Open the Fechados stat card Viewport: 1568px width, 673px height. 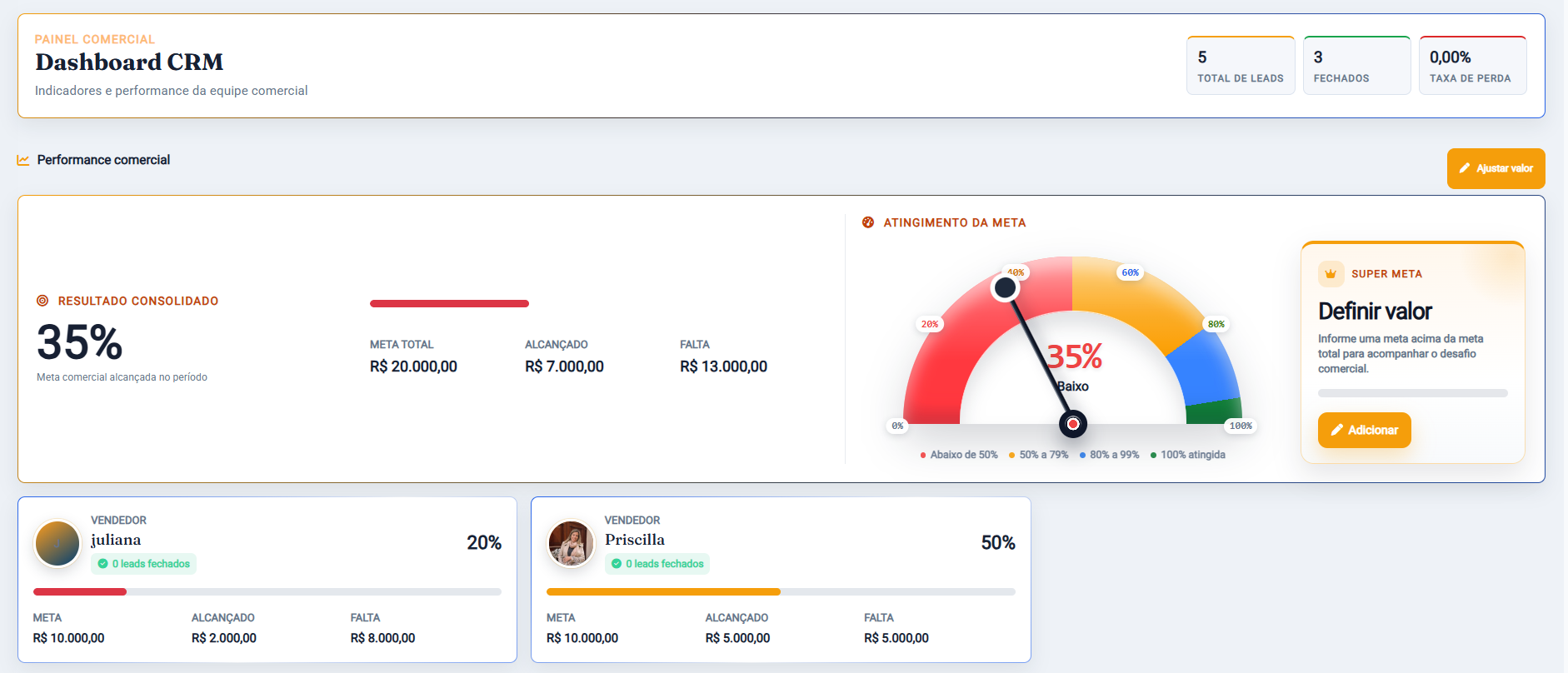[x=1356, y=66]
